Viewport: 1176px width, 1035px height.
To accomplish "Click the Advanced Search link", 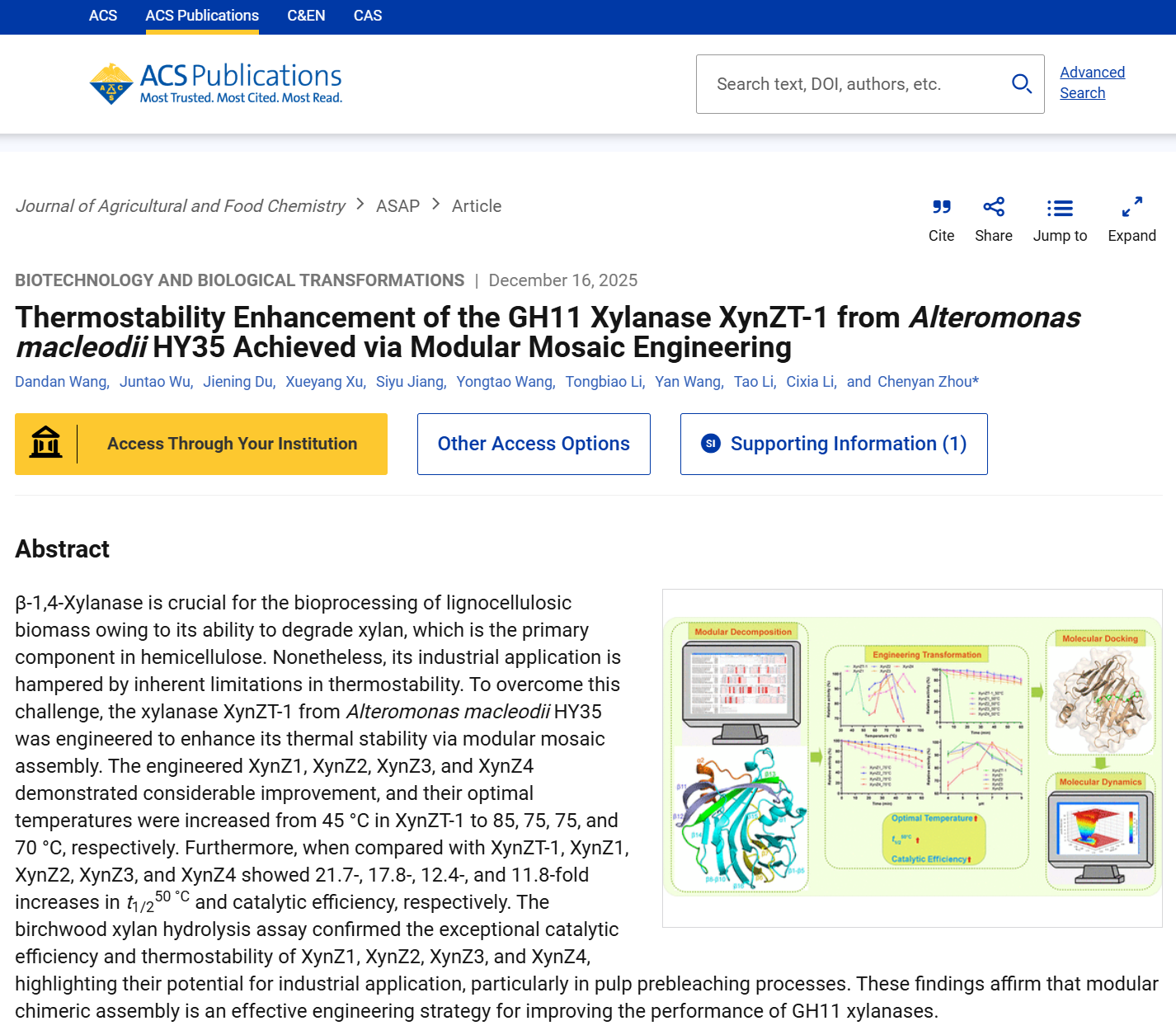I will [x=1092, y=82].
